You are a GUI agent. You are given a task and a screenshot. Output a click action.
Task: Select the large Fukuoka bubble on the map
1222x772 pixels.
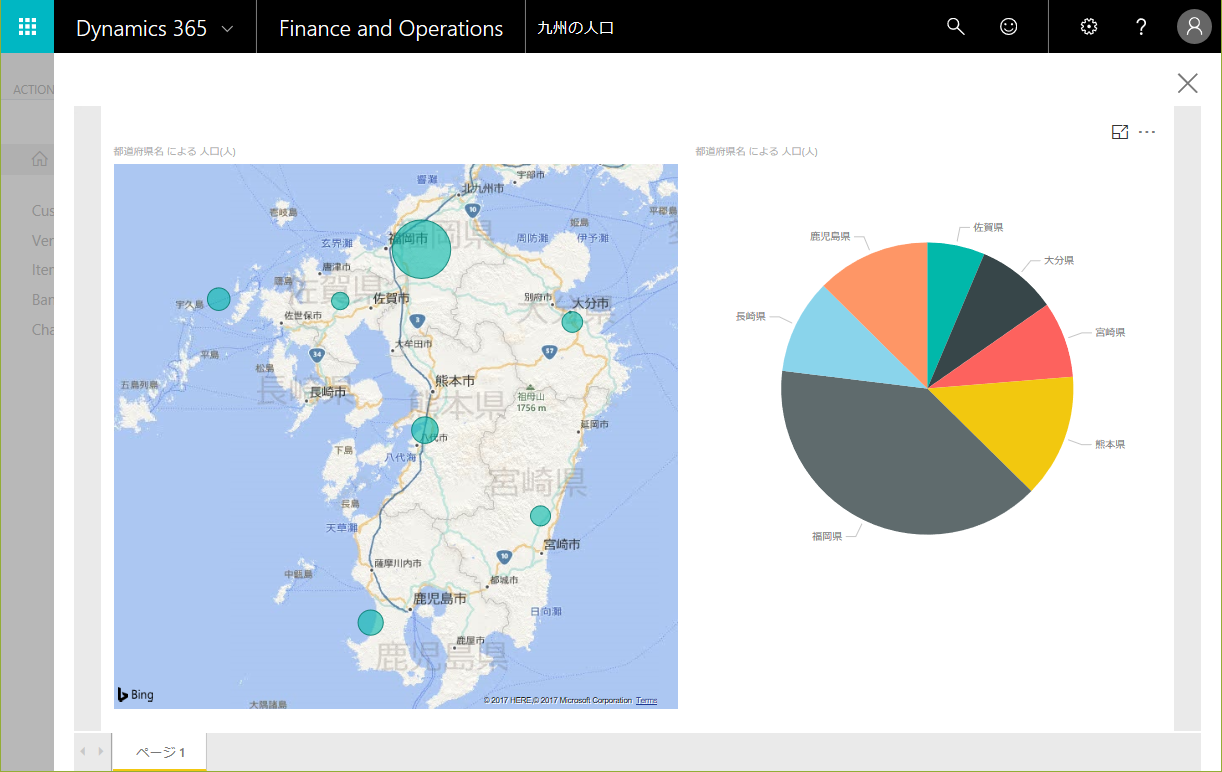(421, 249)
